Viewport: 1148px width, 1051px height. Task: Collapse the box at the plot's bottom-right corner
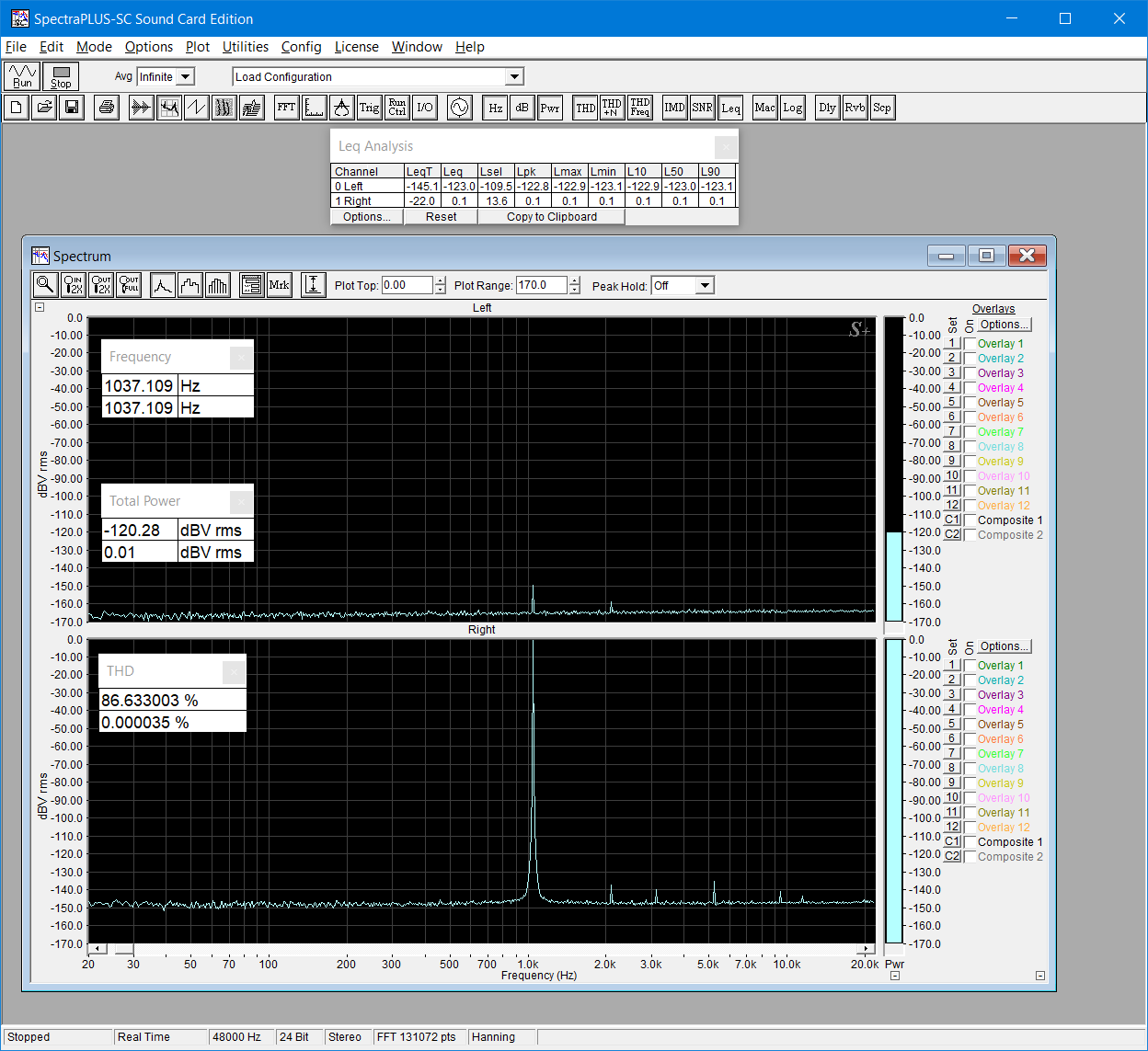pyautogui.click(x=1040, y=976)
